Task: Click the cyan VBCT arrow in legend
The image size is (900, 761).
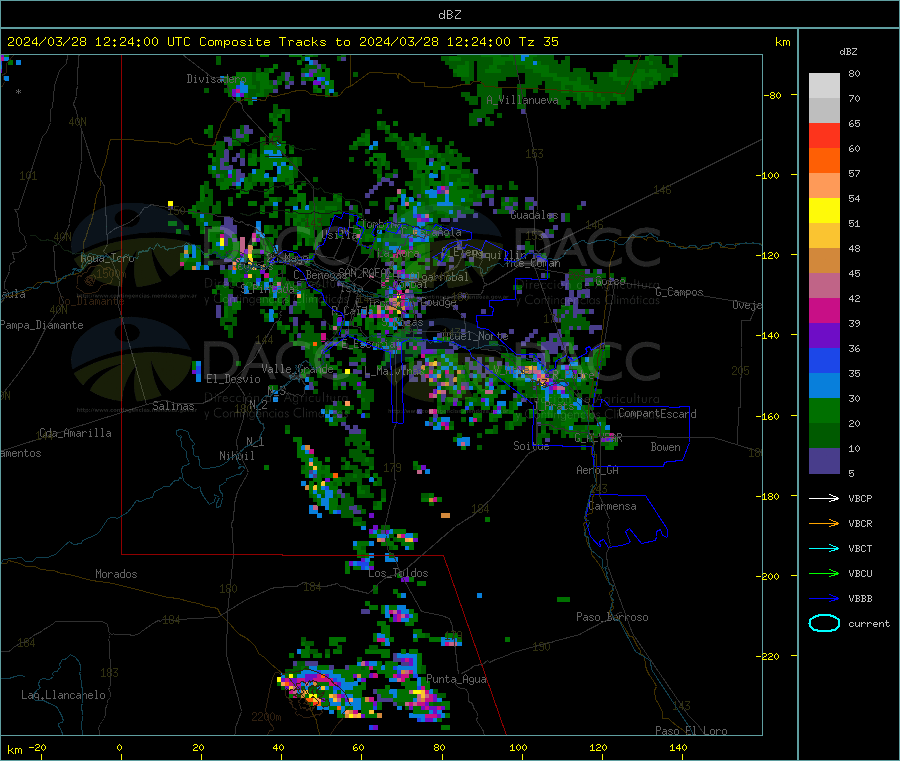Action: (x=824, y=549)
